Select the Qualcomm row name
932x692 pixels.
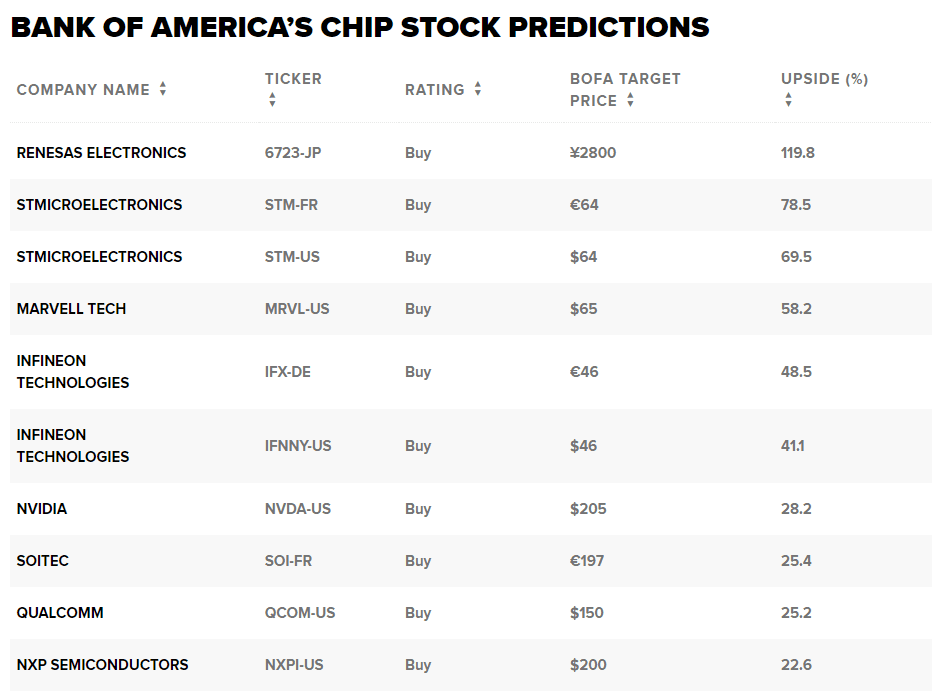coord(60,613)
